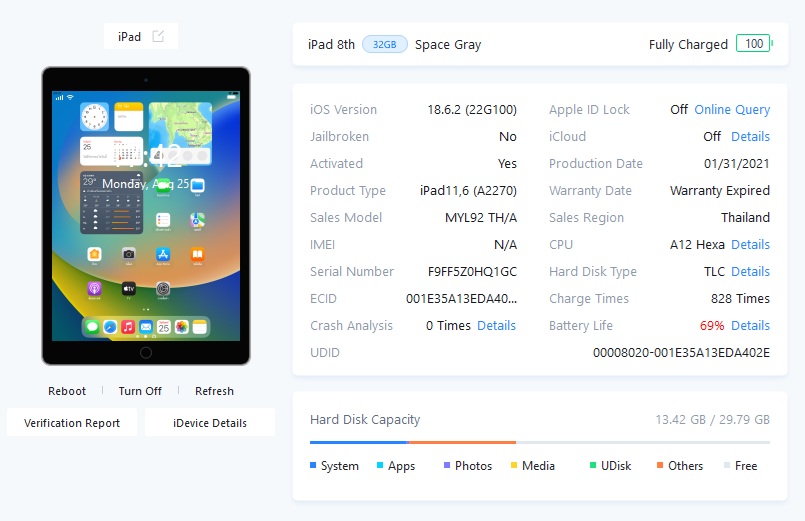
Task: Refresh the device information
Action: [214, 391]
